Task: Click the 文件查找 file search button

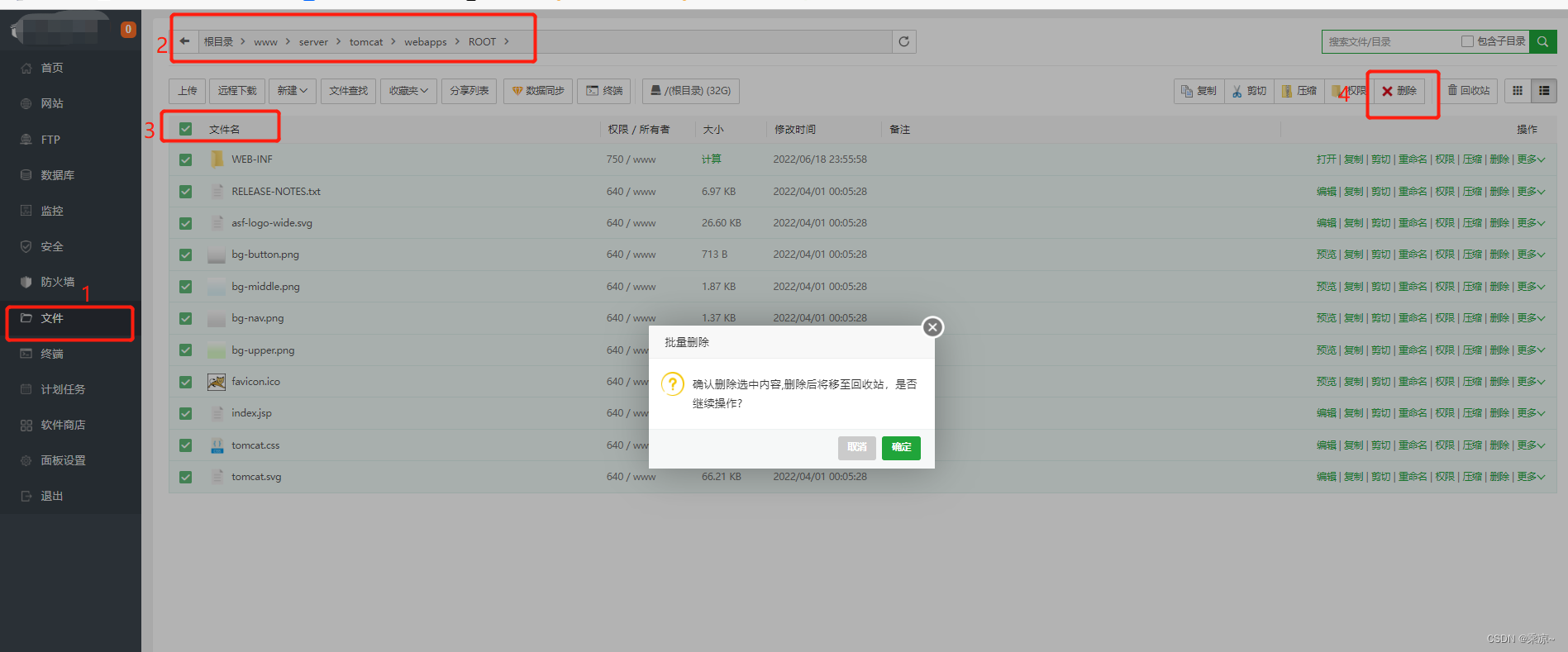Action: [349, 91]
